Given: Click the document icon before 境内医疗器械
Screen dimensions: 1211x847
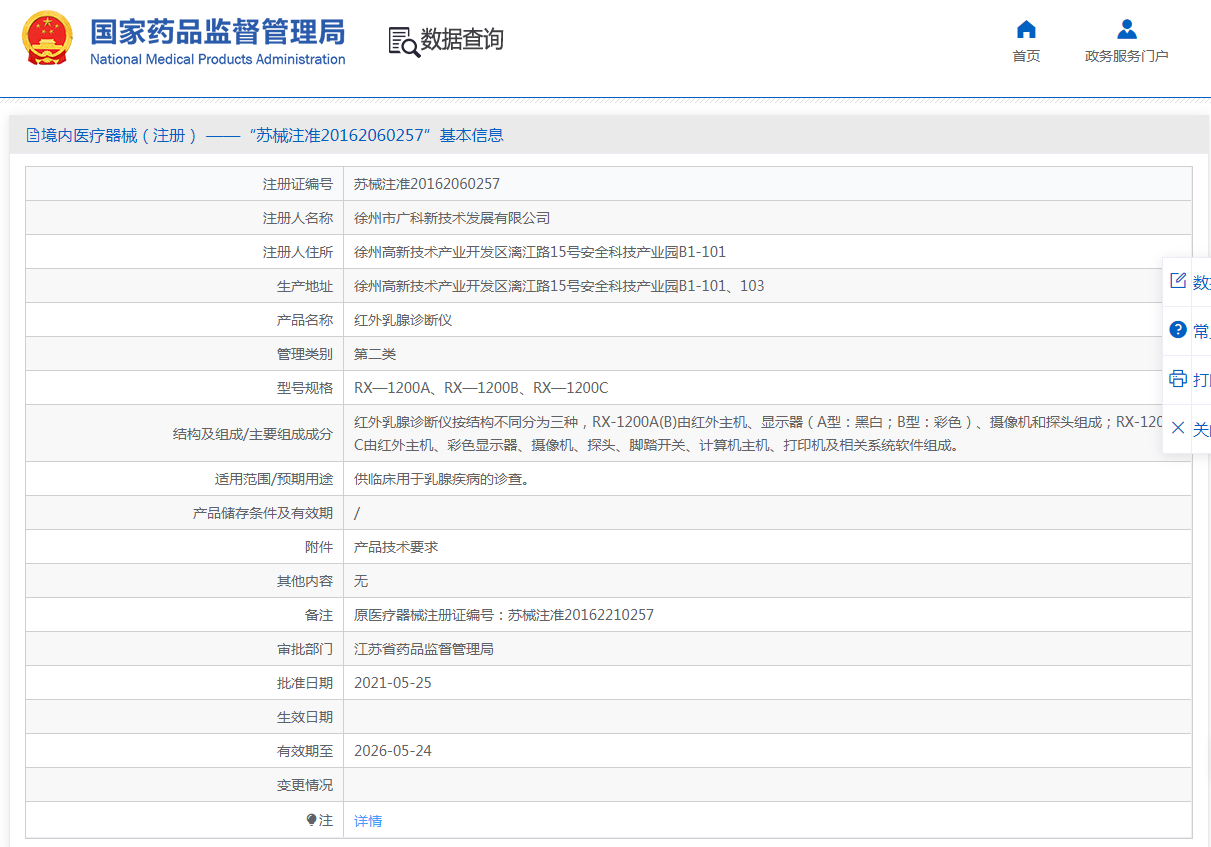Looking at the screenshot, I should point(33,135).
